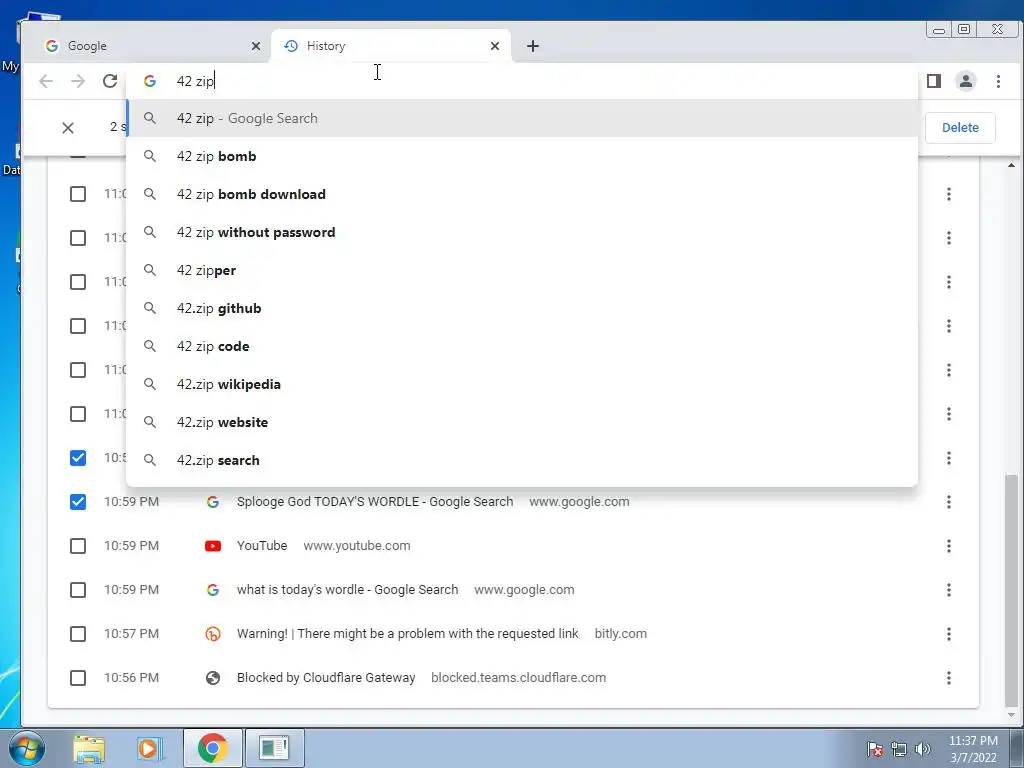Open the side panel icon

[934, 81]
